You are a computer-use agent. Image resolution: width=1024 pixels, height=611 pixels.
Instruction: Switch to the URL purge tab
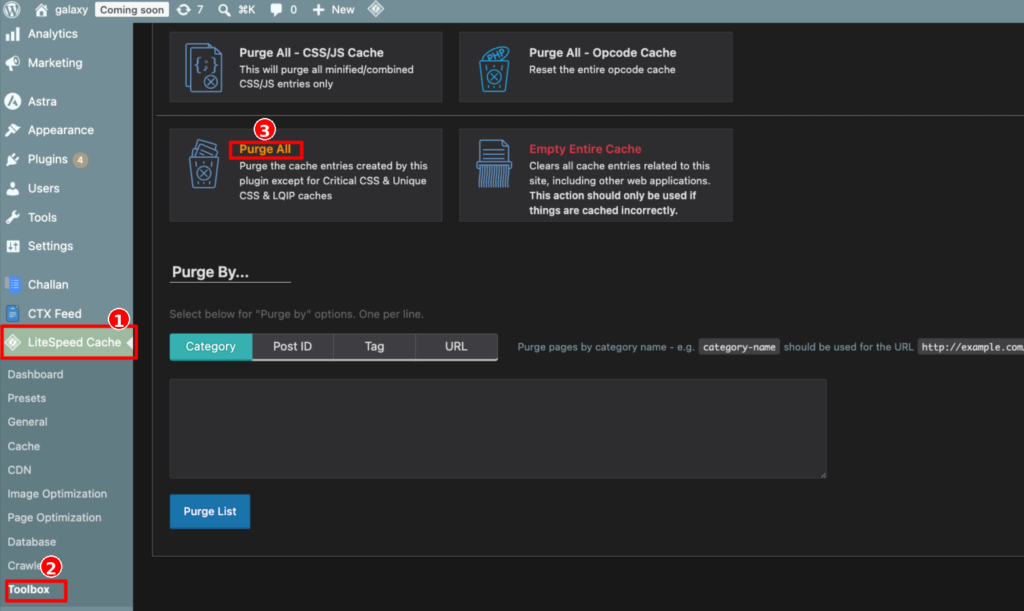tap(456, 347)
